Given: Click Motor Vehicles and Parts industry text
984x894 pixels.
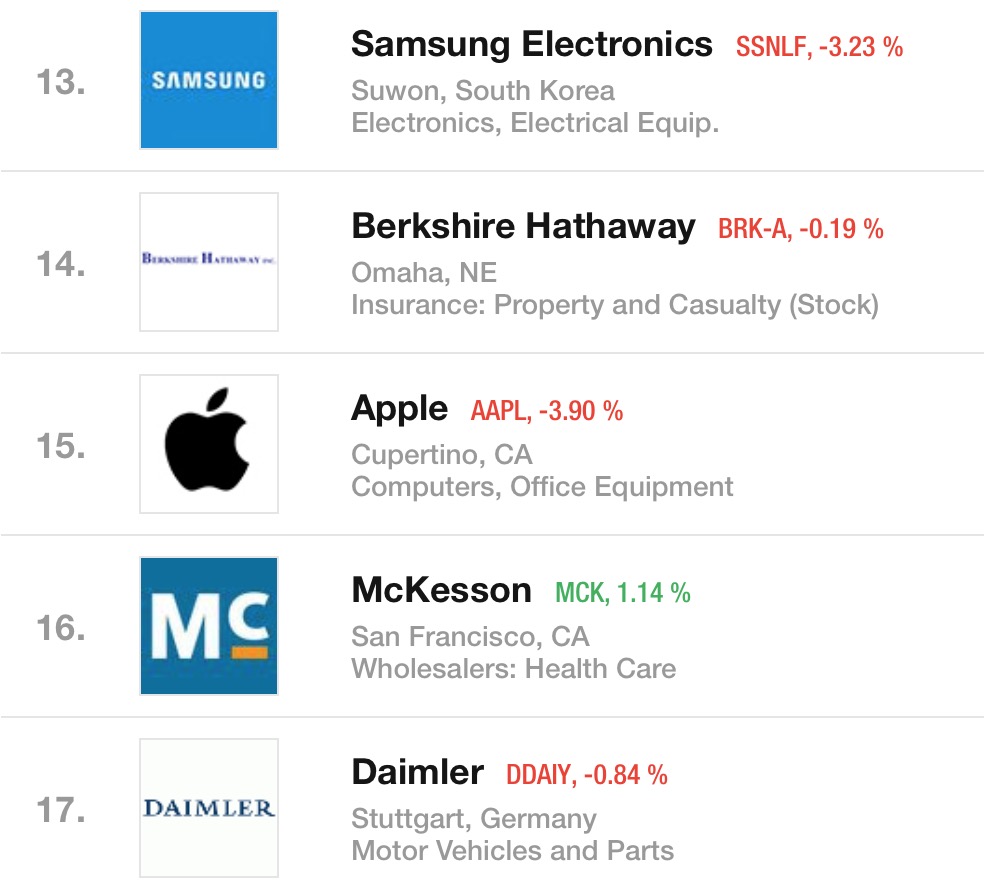Looking at the screenshot, I should (x=512, y=851).
